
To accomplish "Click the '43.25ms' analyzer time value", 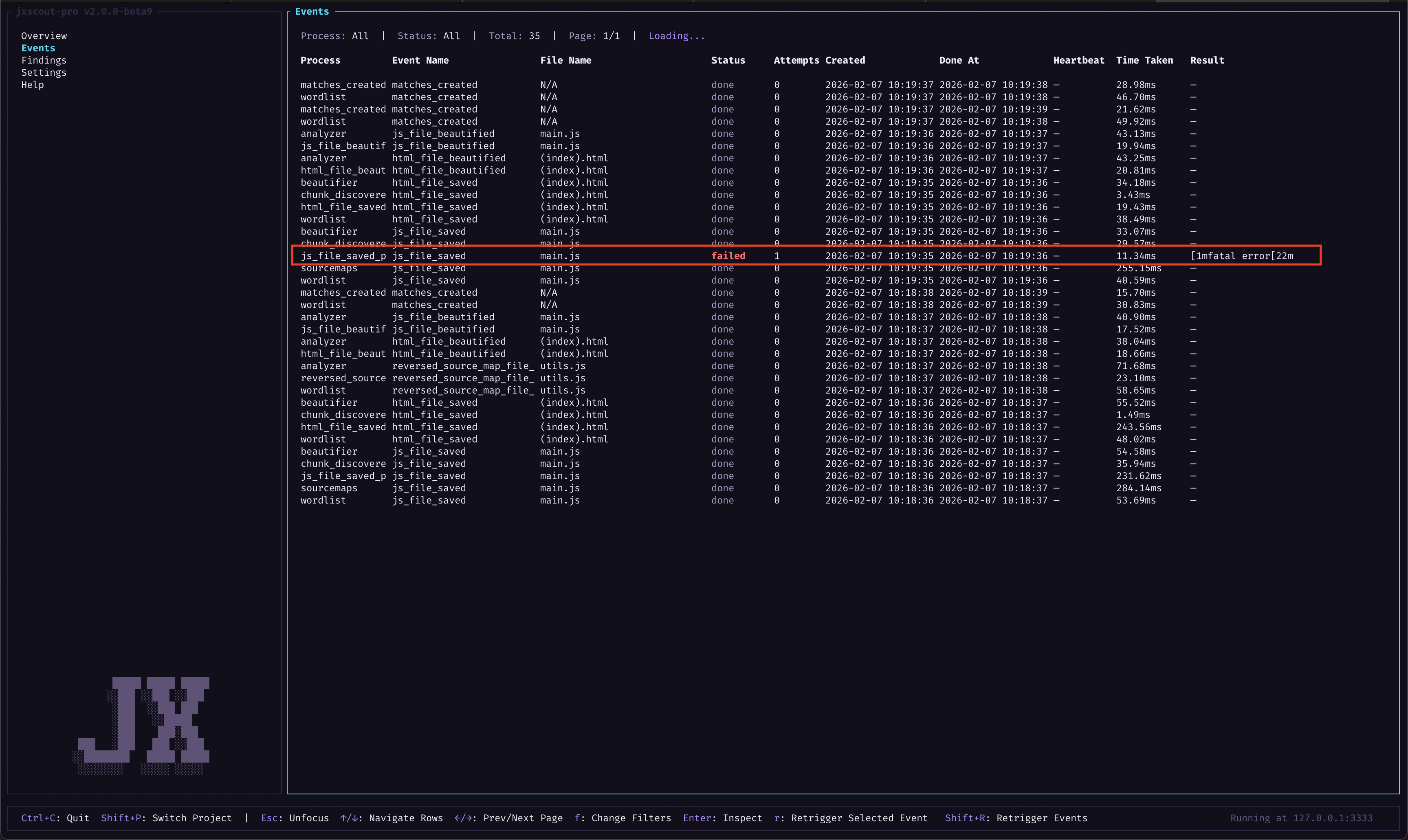I will point(1136,158).
